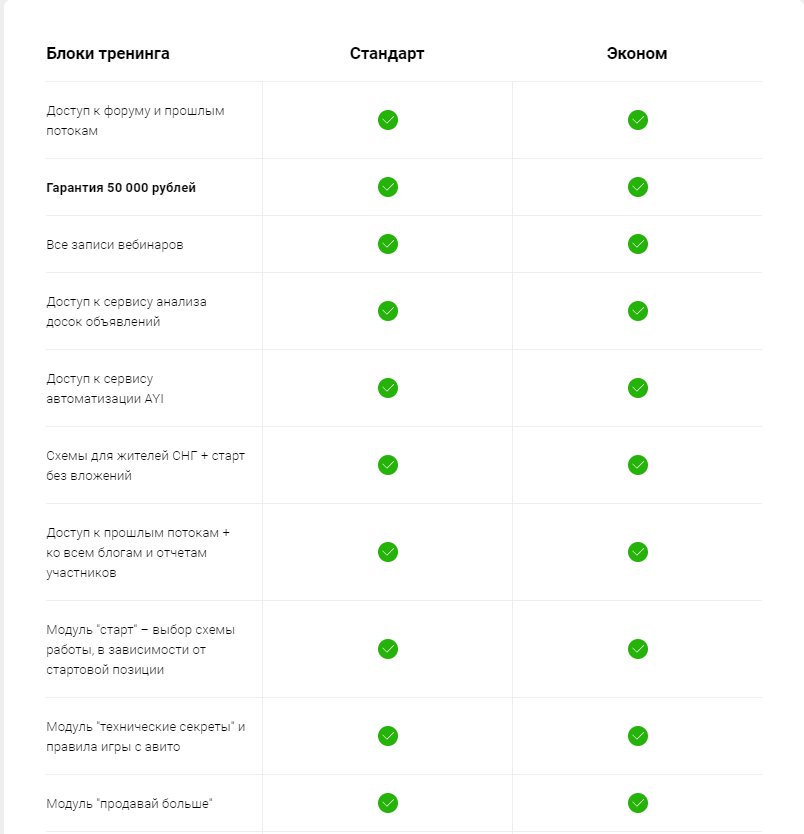
Task: Click Стандарт checkmark for анализа досок объявлений
Action: pos(388,311)
